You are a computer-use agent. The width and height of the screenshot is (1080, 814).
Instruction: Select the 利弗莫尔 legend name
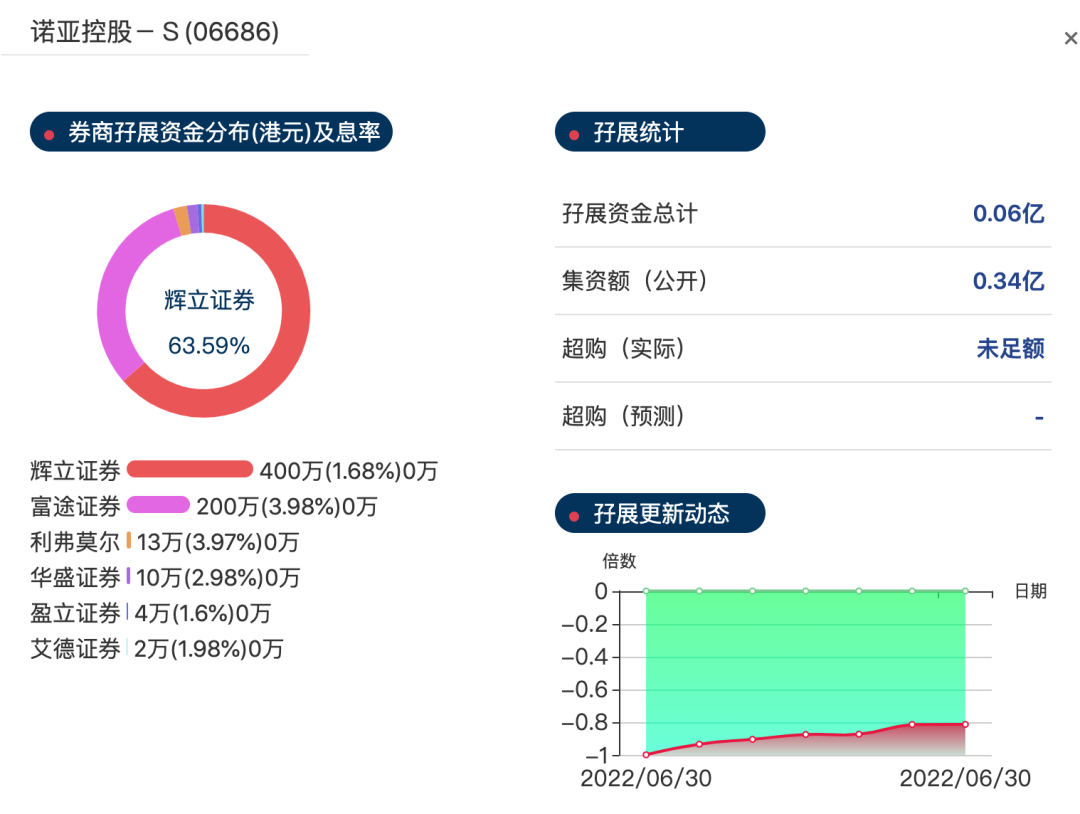tap(75, 542)
